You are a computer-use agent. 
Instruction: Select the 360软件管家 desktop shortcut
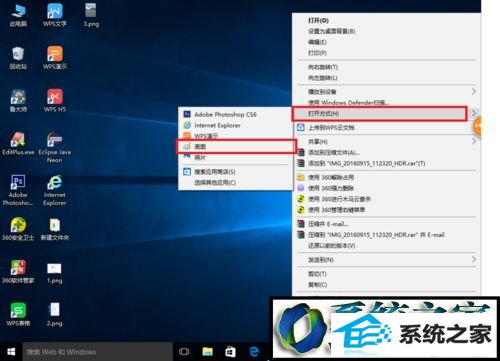coord(18,271)
